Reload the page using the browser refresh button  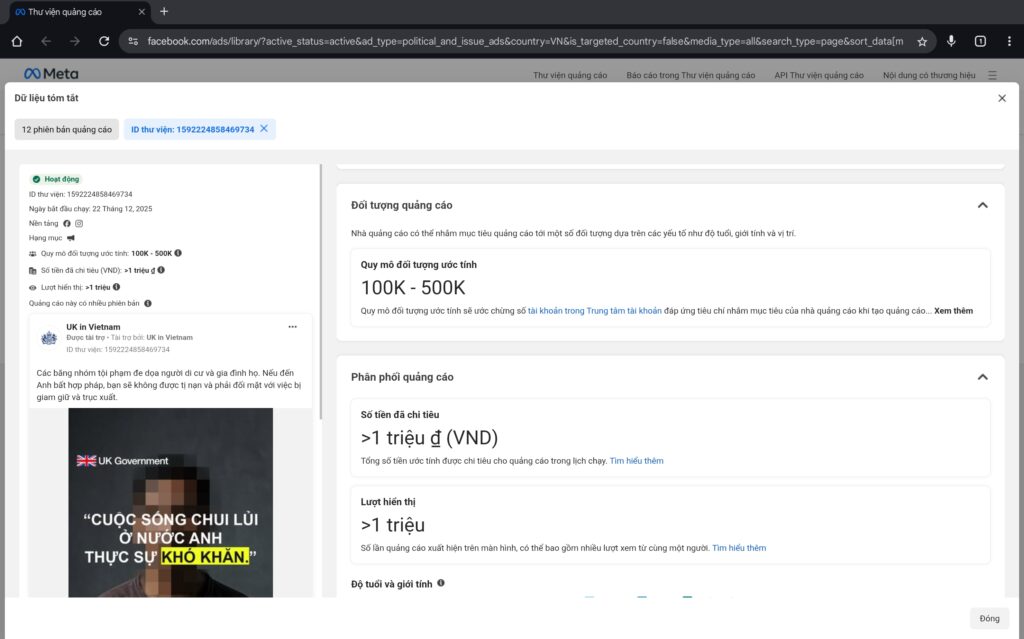click(104, 41)
